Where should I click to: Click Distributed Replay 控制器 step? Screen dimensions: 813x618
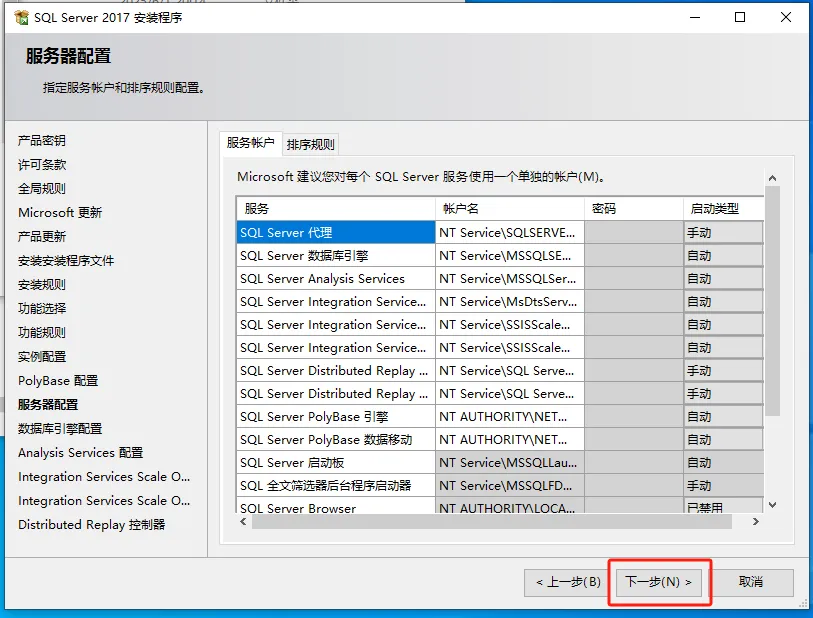92,525
